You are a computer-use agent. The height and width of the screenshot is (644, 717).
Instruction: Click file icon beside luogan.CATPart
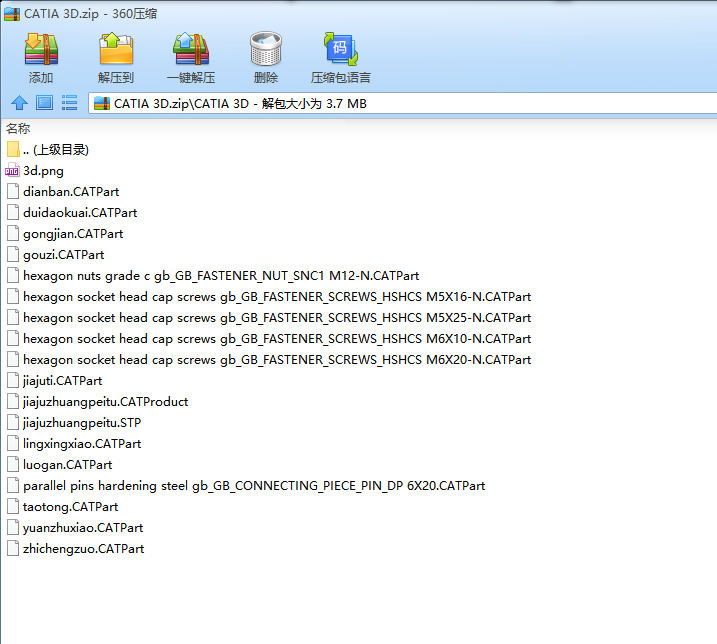coord(13,465)
